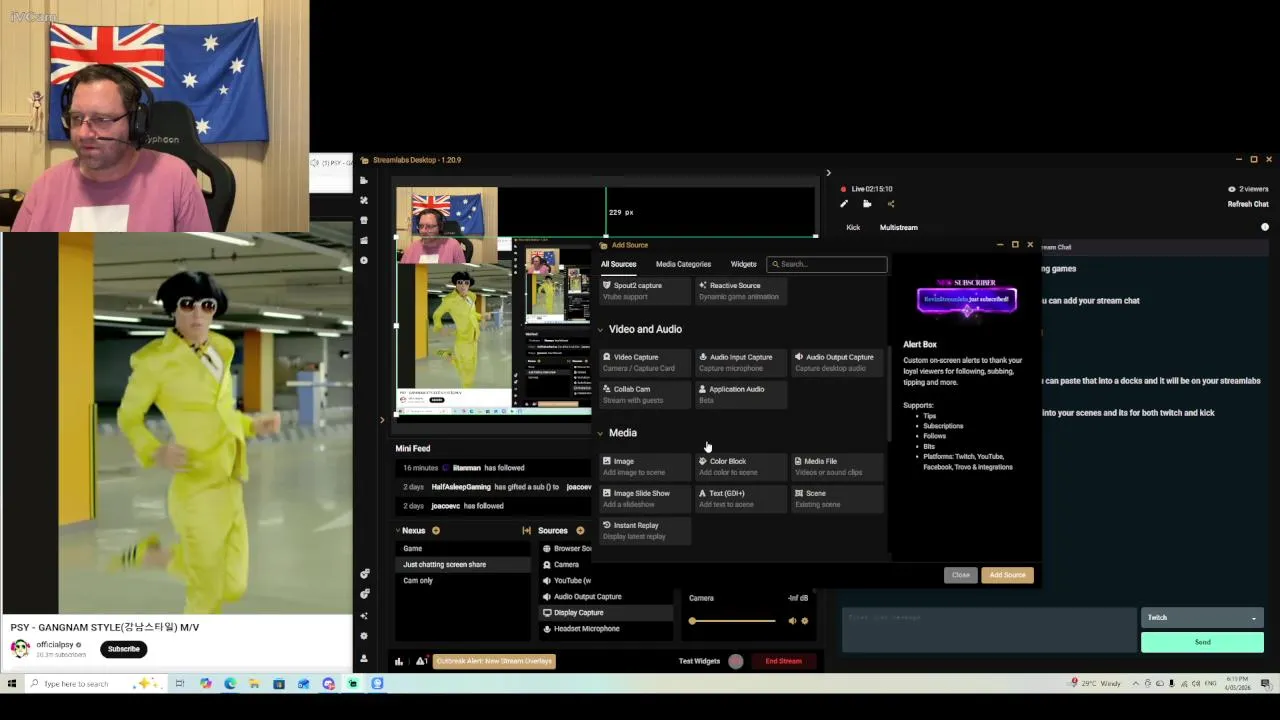The width and height of the screenshot is (1280, 720).
Task: Open the Twitch chat platform dropdown
Action: point(1202,618)
